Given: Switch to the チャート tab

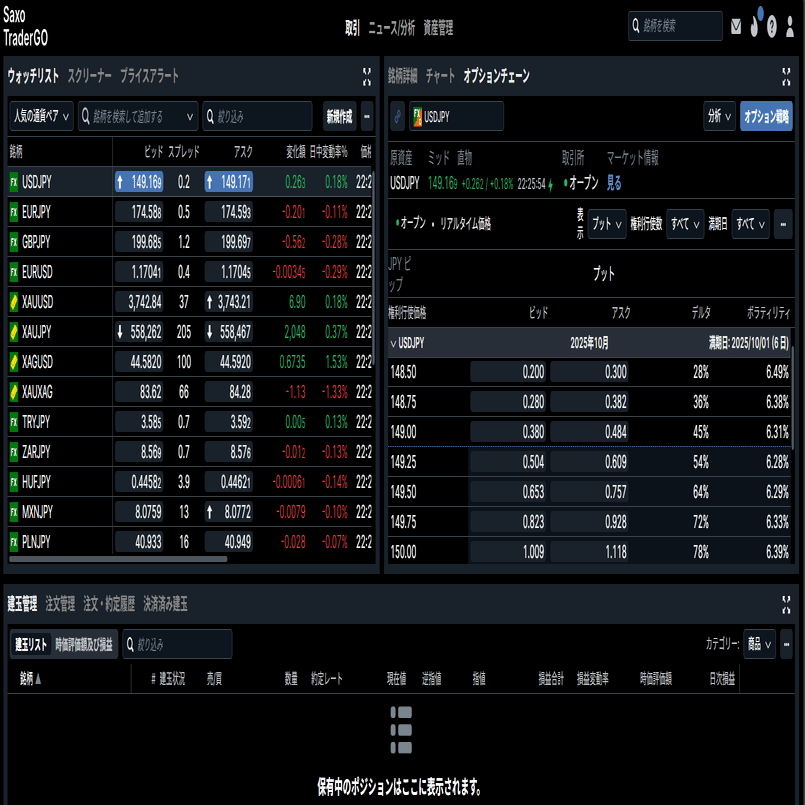Looking at the screenshot, I should (440, 76).
